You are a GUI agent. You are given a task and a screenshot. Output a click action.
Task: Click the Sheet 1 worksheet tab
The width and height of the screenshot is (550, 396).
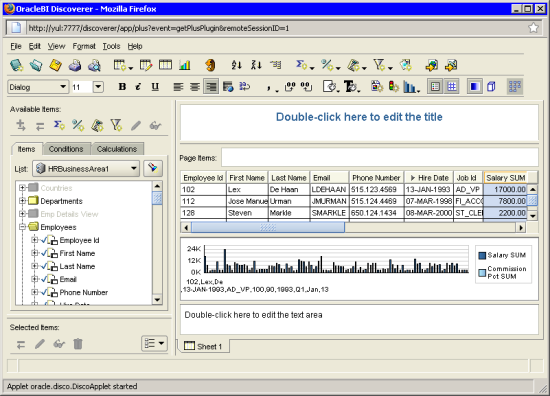(x=203, y=347)
